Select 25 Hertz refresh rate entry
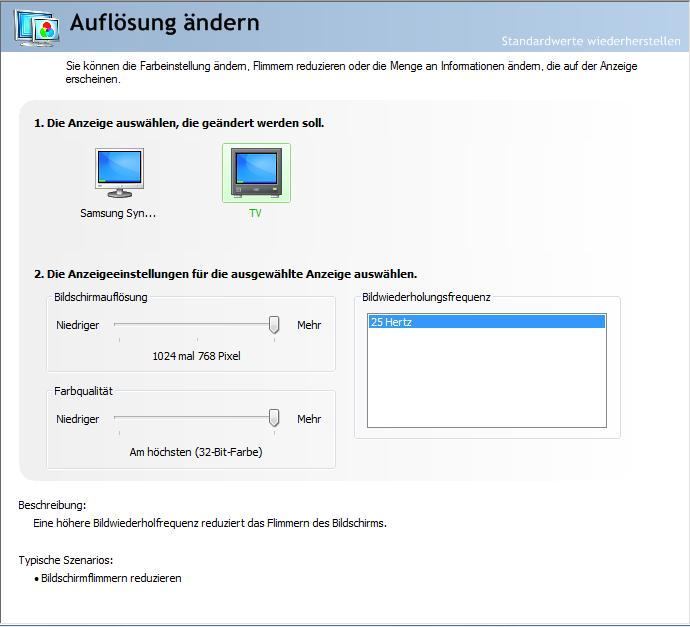The image size is (690, 627). click(x=487, y=322)
